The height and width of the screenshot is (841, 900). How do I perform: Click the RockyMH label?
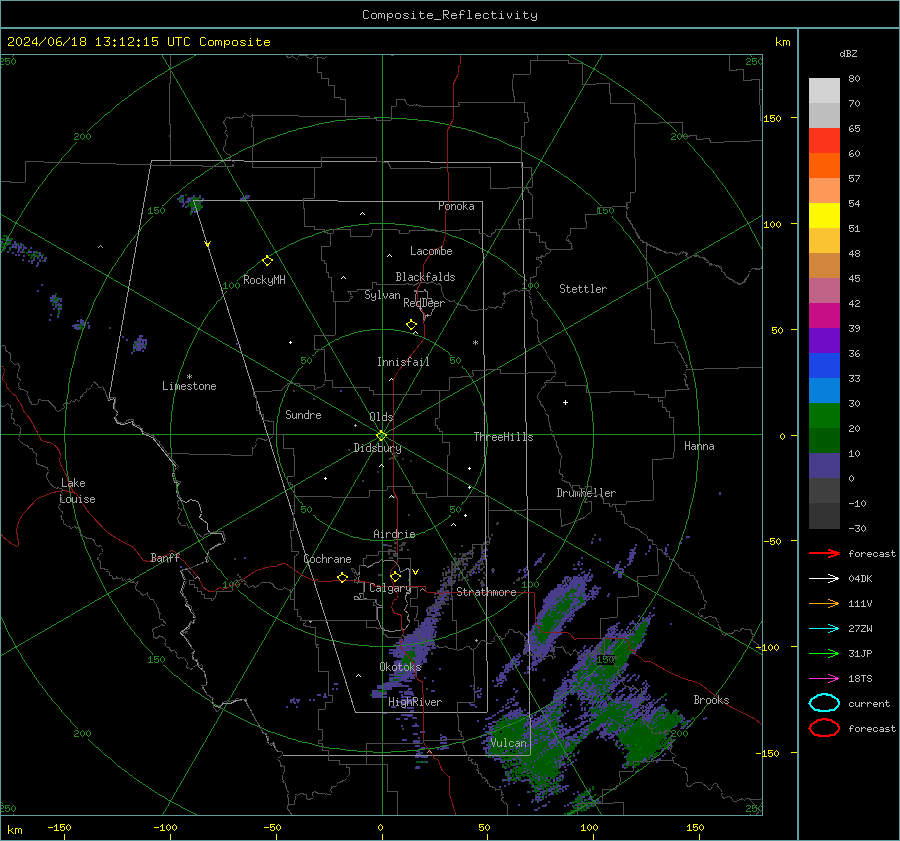point(264,280)
